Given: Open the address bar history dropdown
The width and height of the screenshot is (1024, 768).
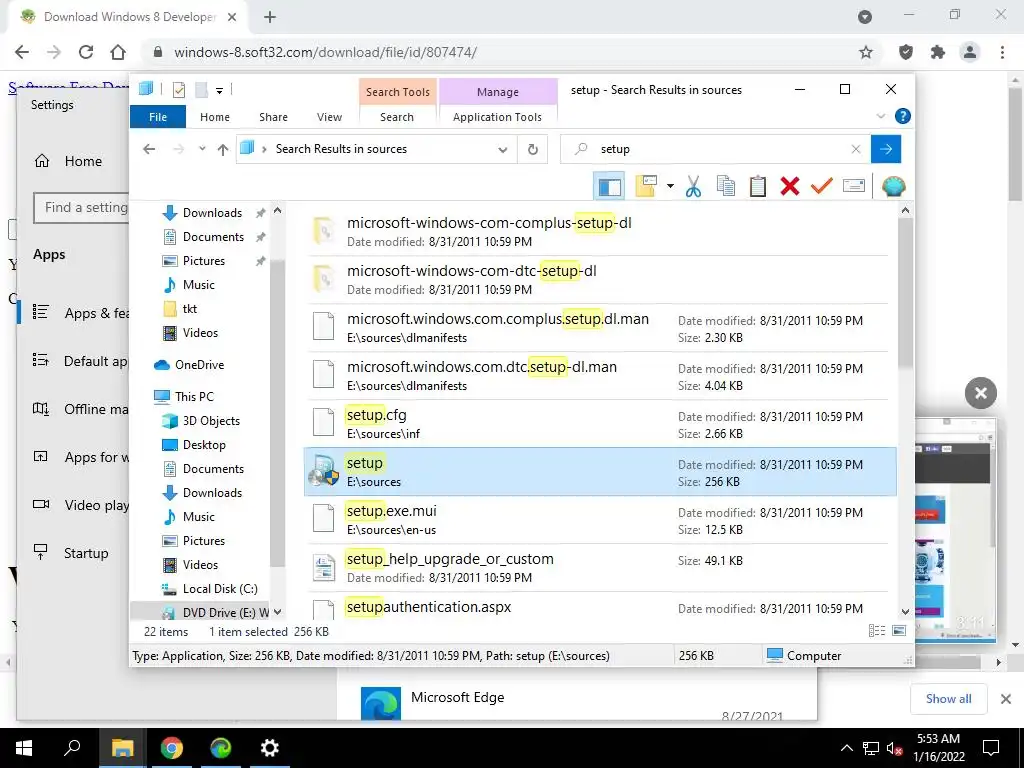Looking at the screenshot, I should pyautogui.click(x=502, y=150).
